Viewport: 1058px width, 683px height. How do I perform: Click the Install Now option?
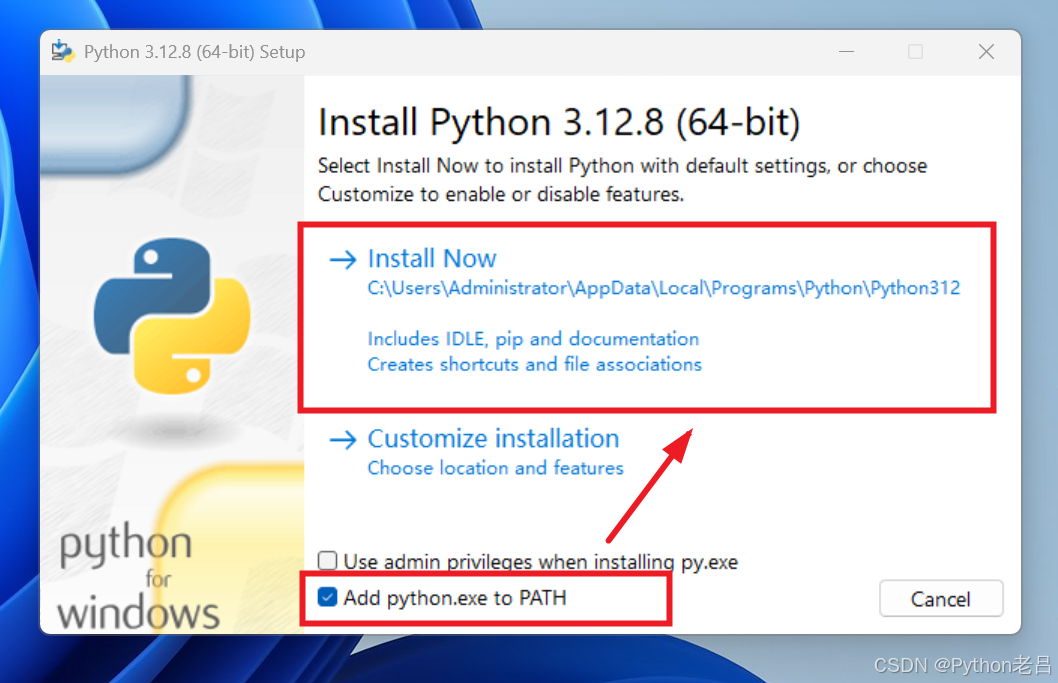[x=432, y=258]
